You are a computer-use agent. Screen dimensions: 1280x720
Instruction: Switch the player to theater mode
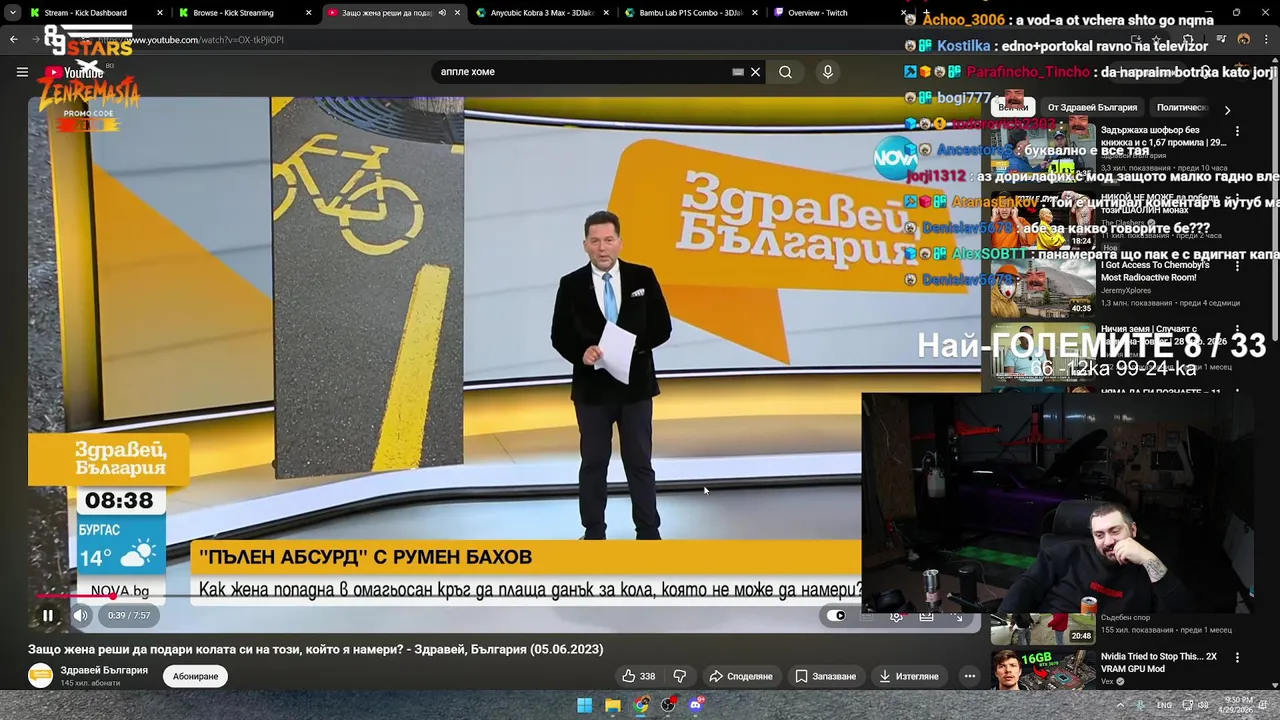point(927,616)
